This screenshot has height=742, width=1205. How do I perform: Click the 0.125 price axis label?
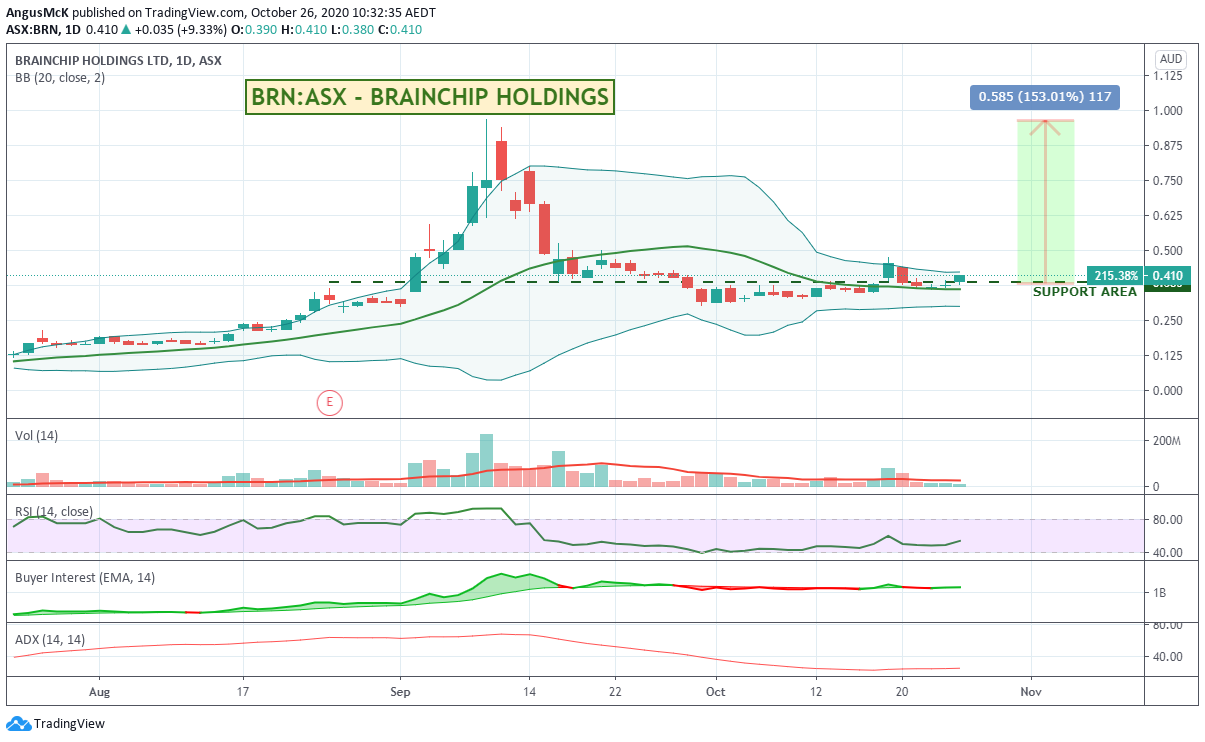(1168, 356)
